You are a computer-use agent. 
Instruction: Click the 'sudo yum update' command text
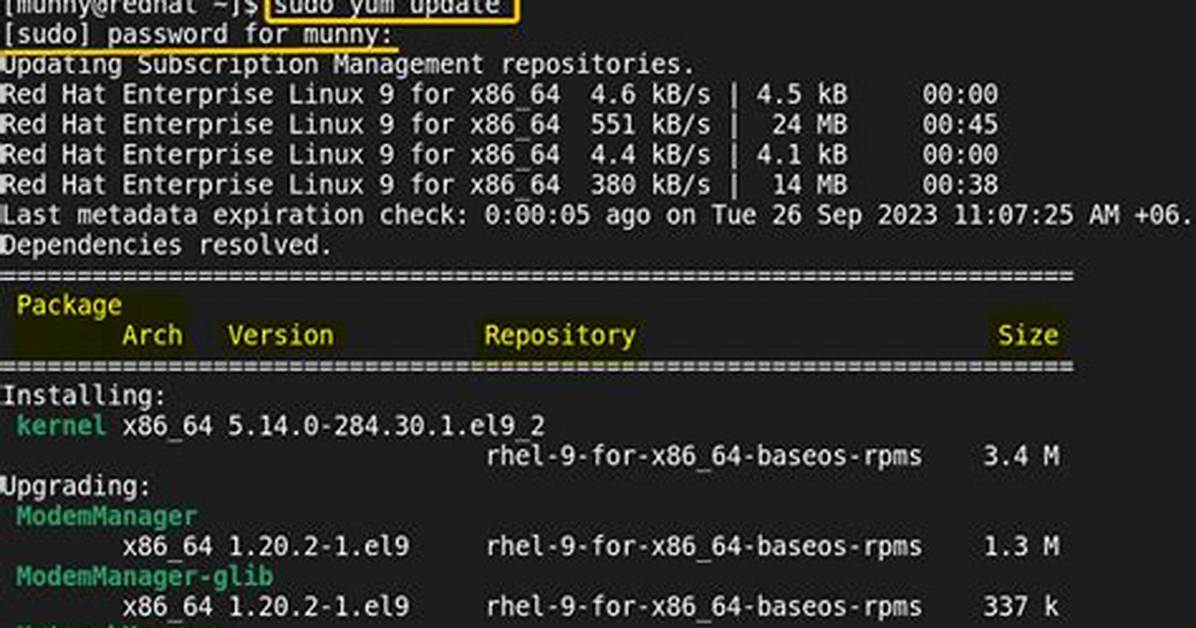pyautogui.click(x=387, y=6)
